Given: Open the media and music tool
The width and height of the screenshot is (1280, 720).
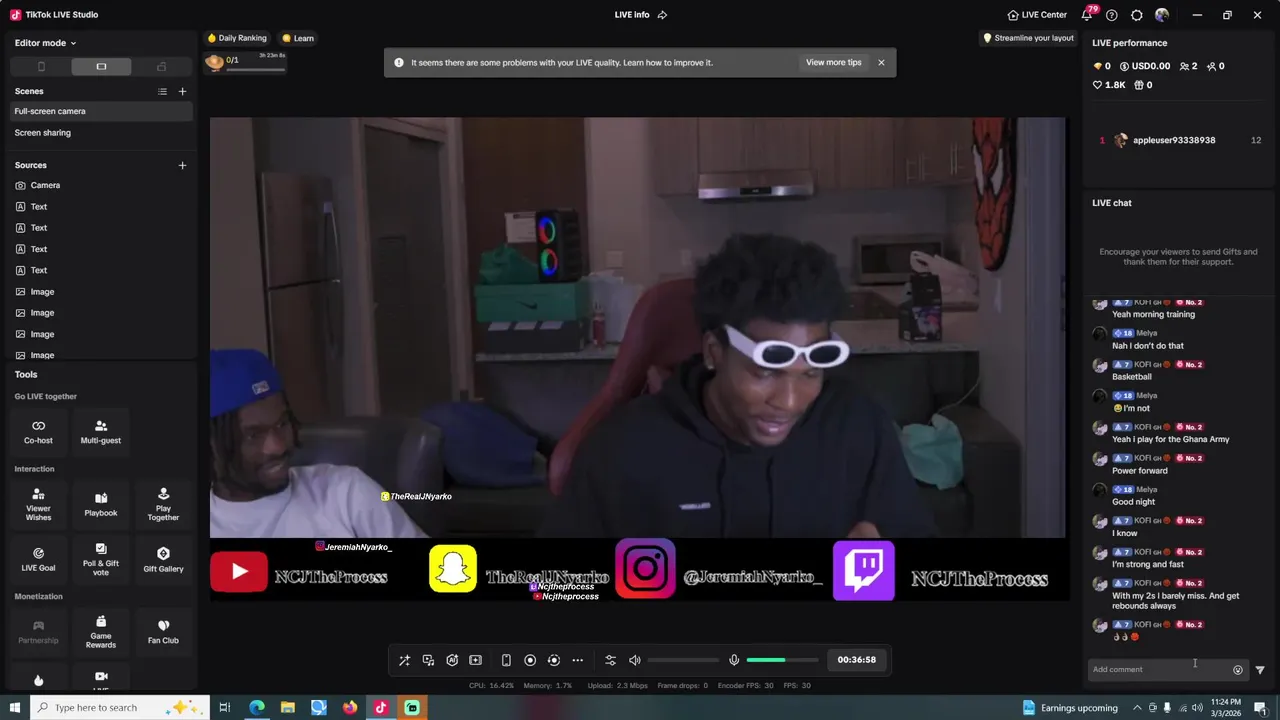Looking at the screenshot, I should coord(428,660).
